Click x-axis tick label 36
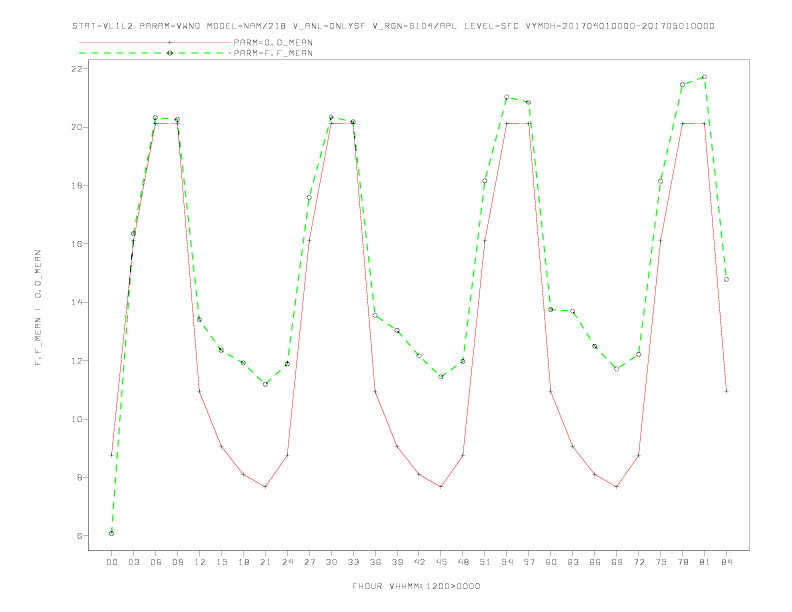This screenshot has width=792, height=612. pyautogui.click(x=375, y=562)
